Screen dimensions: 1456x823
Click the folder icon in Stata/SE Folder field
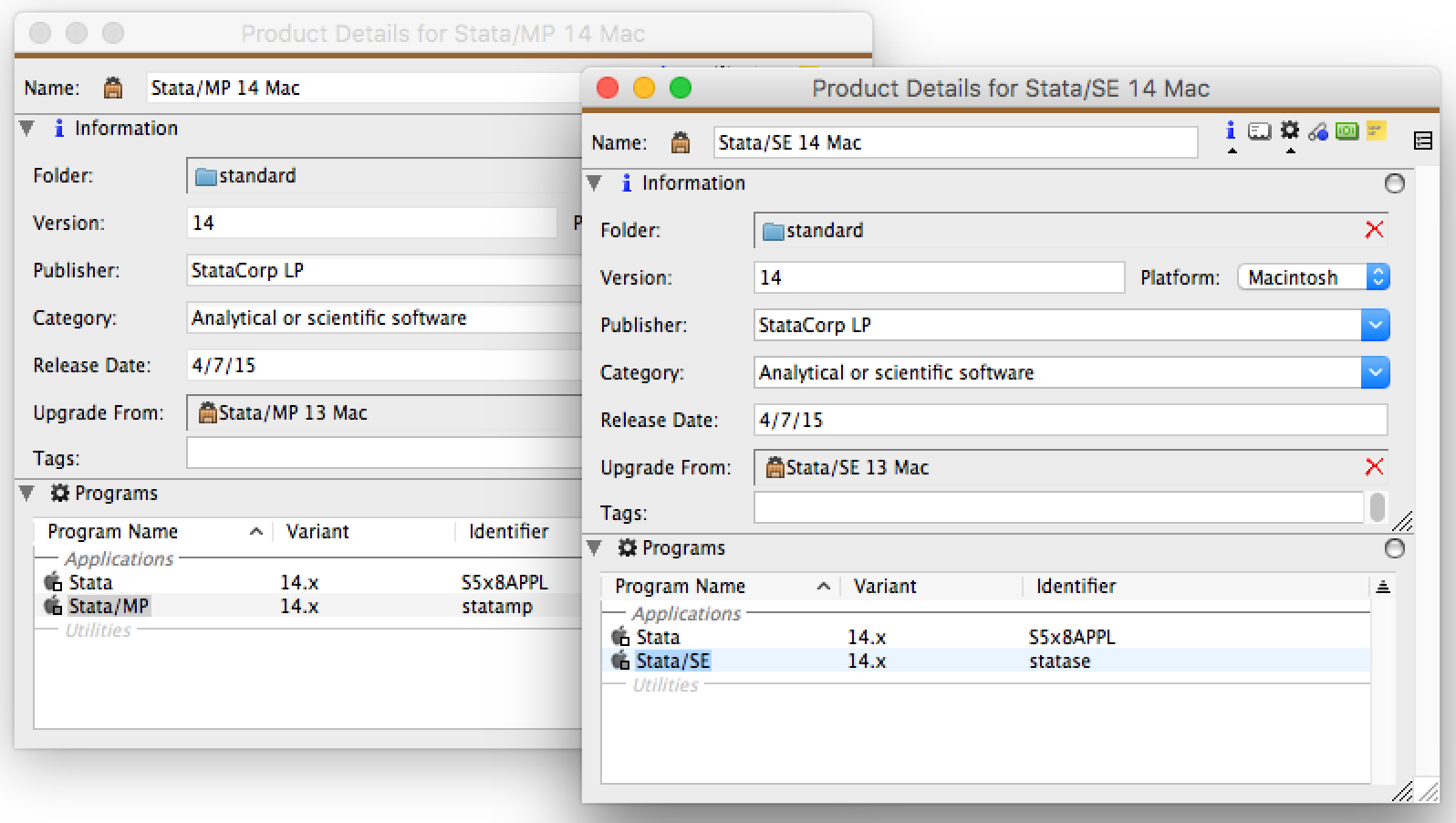click(774, 231)
